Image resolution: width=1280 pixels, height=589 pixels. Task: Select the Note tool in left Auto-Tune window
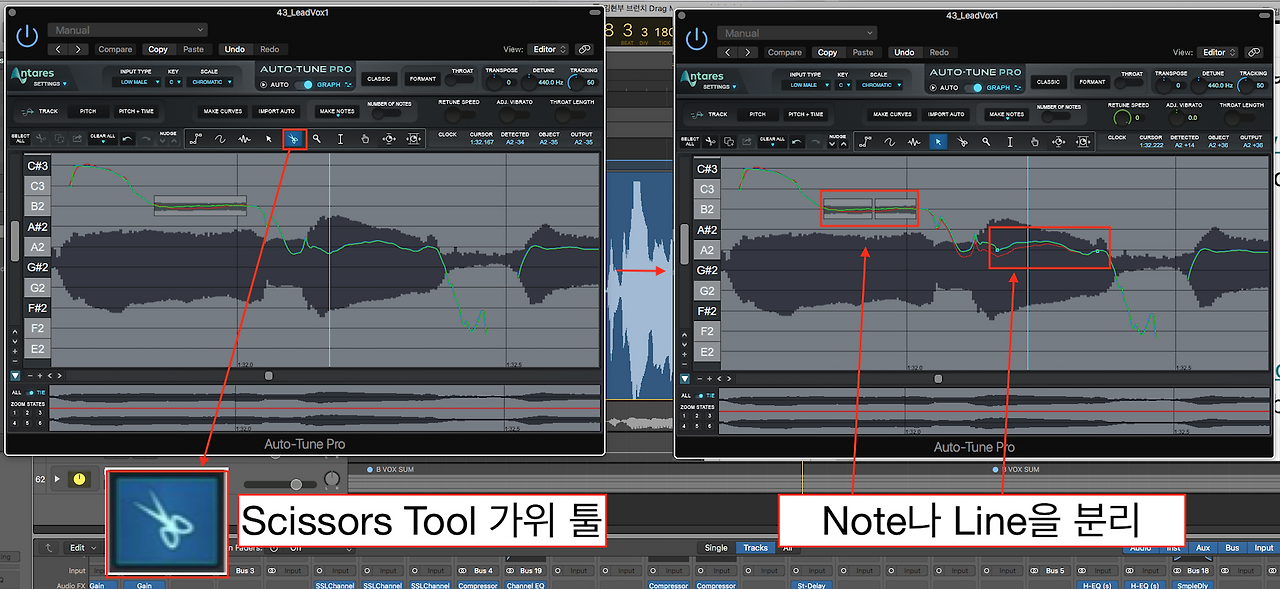tap(244, 139)
